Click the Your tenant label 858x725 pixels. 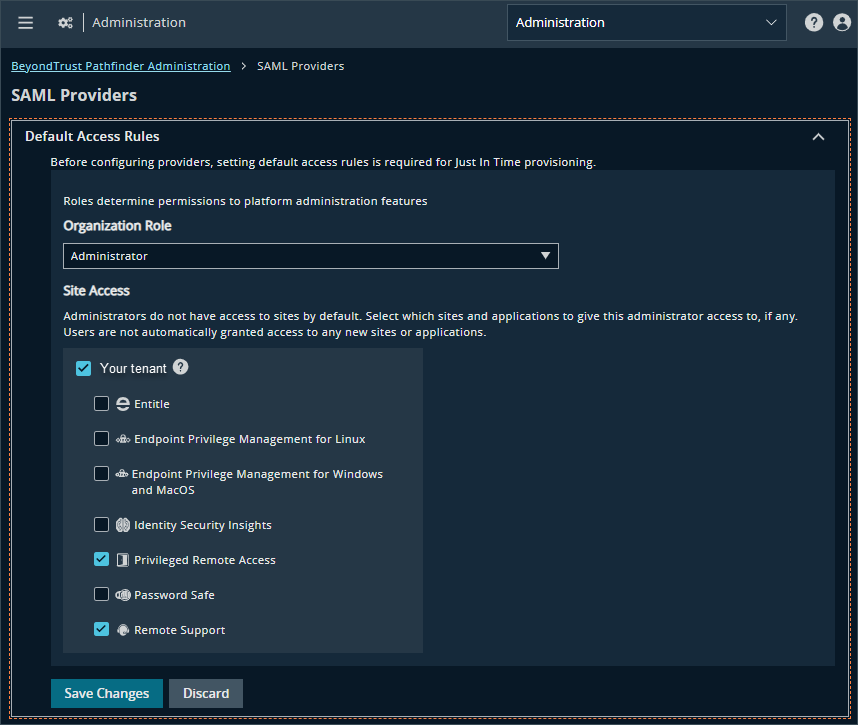tap(133, 368)
